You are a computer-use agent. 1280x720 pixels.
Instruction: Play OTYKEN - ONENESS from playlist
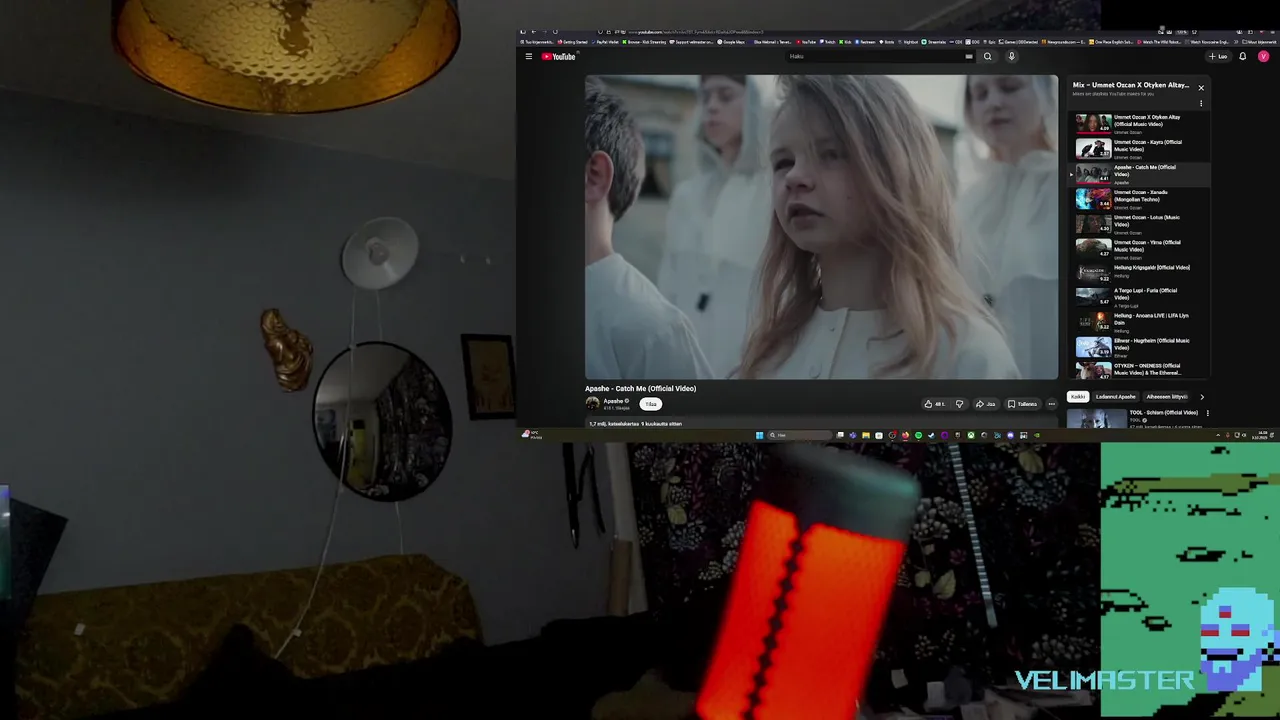[x=1139, y=370]
